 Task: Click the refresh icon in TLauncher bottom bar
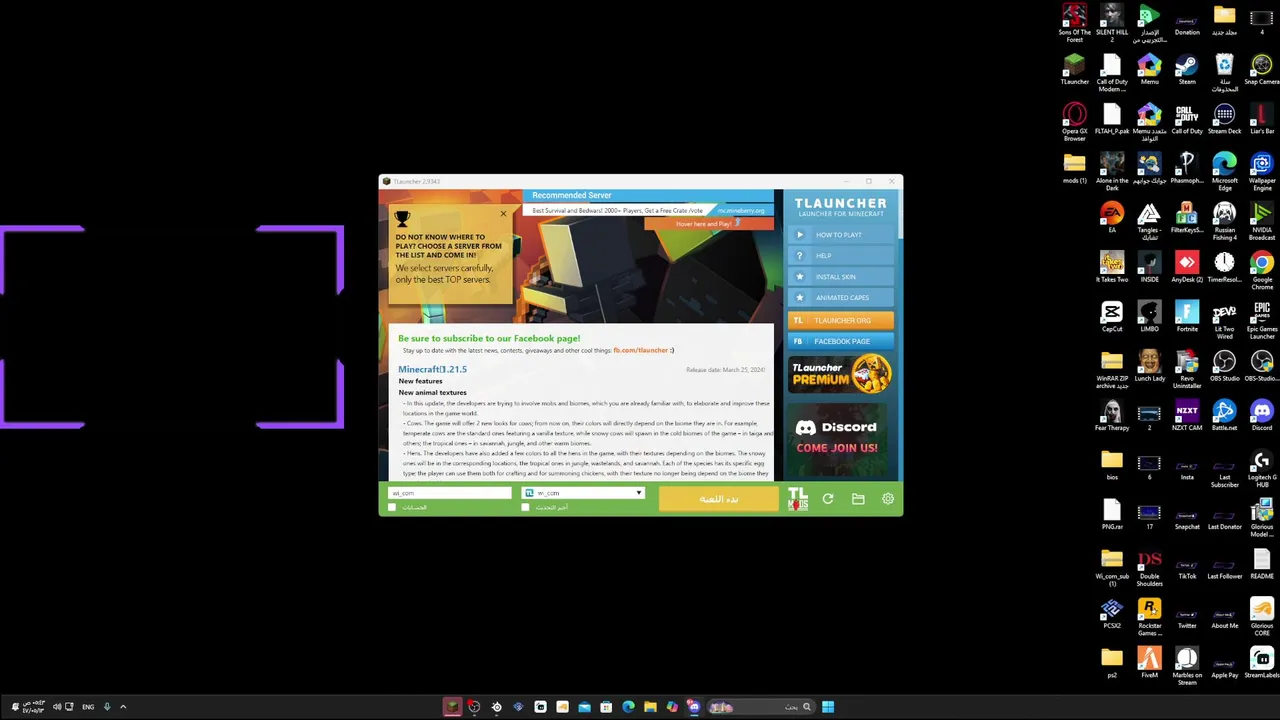point(828,499)
